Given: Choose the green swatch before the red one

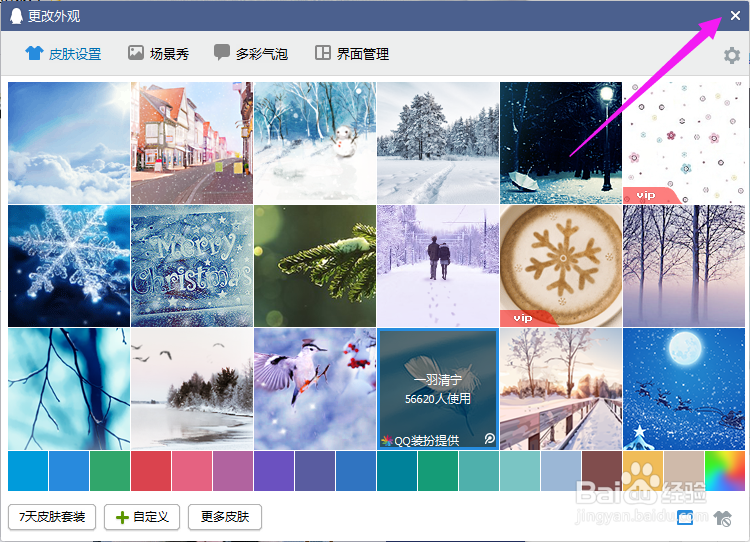Looking at the screenshot, I should tap(110, 471).
